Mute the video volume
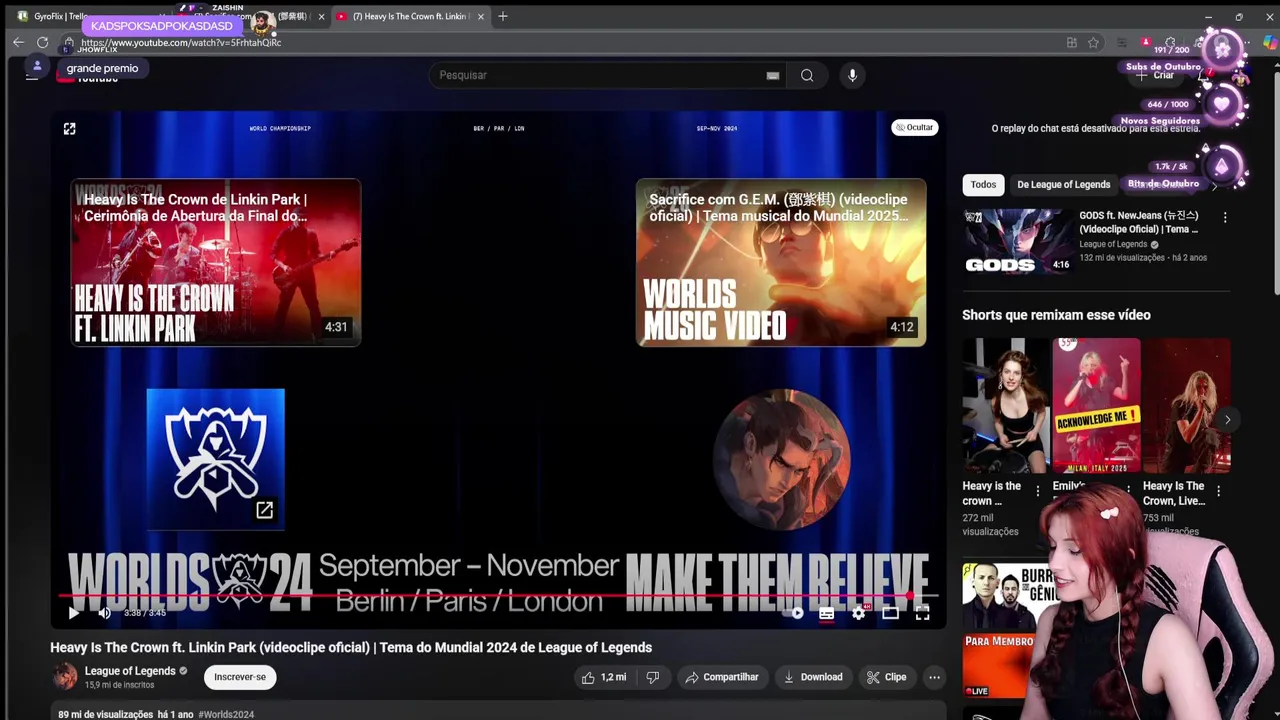This screenshot has width=1280, height=720. [104, 613]
